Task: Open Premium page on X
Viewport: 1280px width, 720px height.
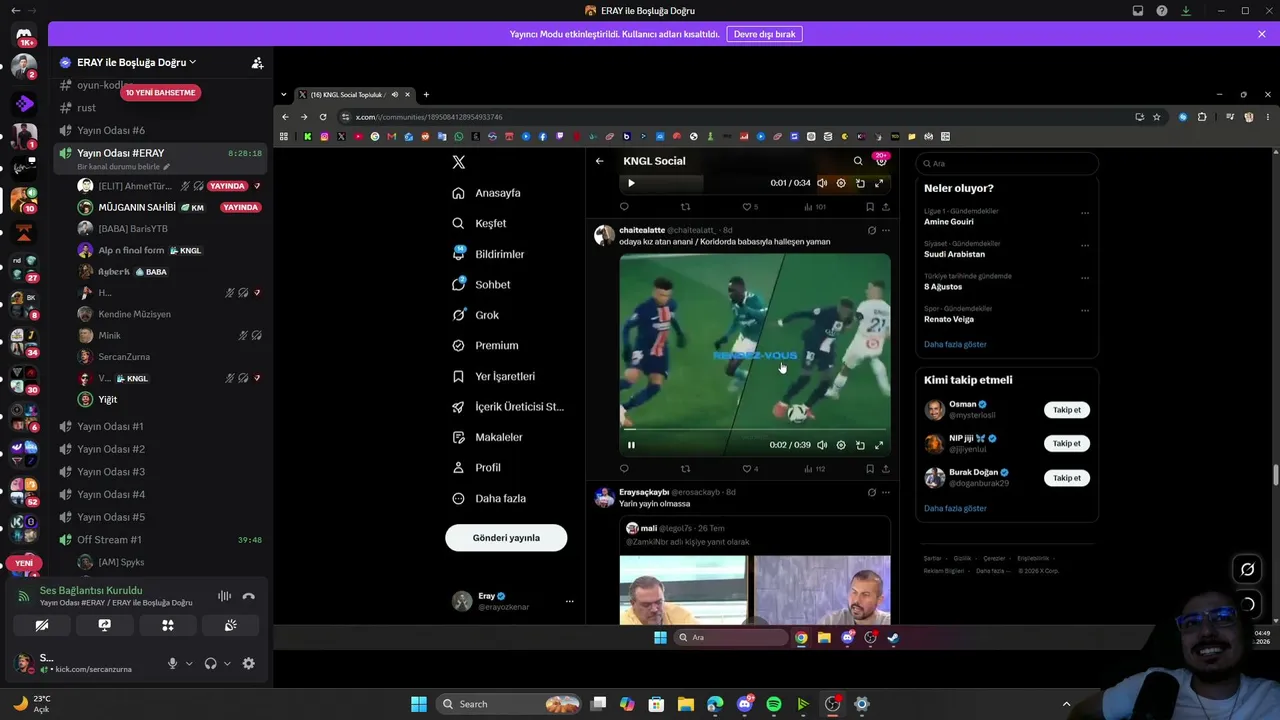Action: click(485, 345)
